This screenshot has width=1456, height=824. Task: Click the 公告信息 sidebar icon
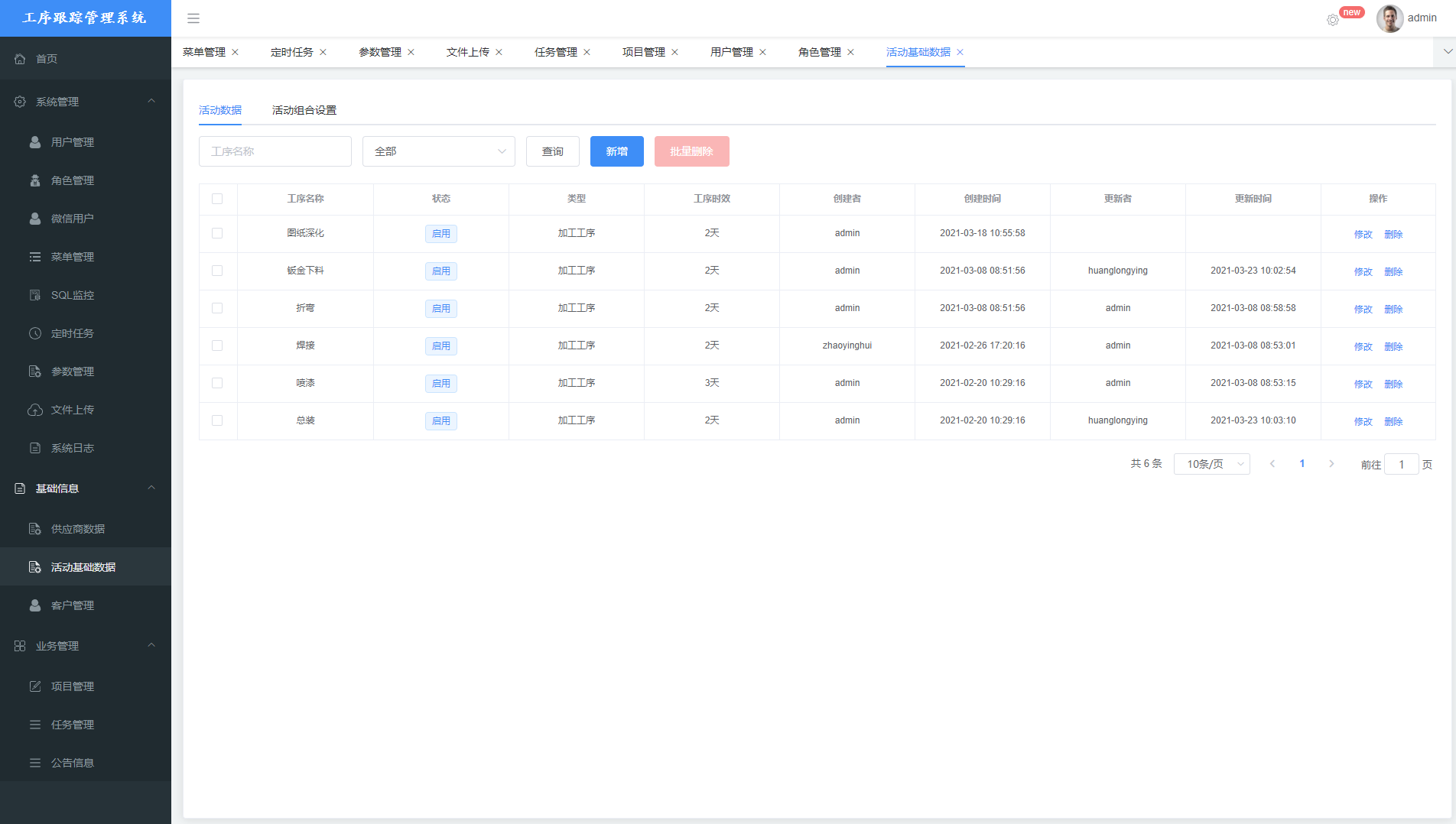tap(35, 763)
